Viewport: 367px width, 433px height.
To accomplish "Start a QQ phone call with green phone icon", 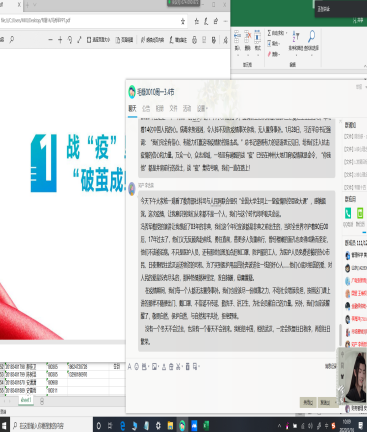I will coord(348,213).
